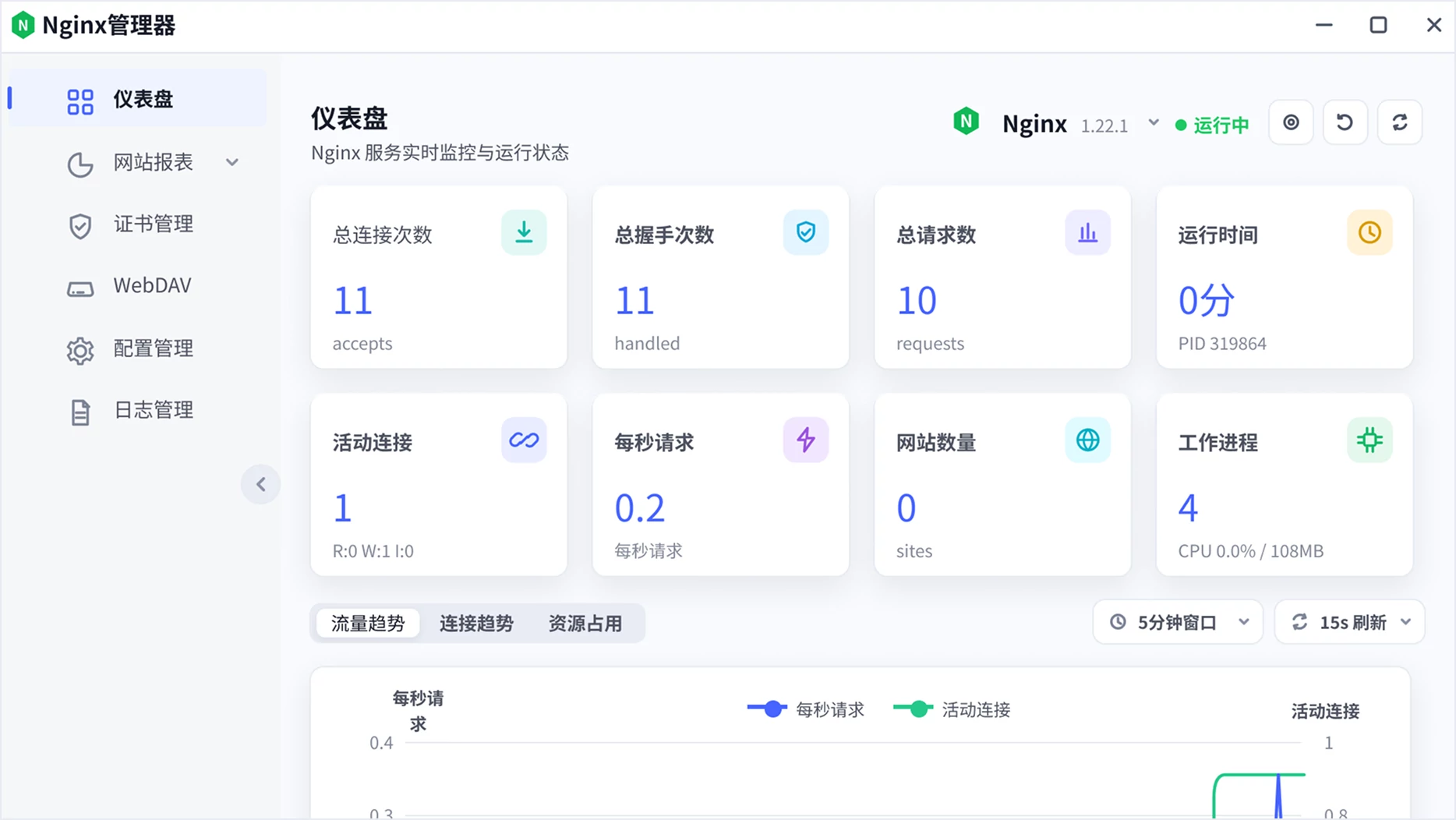Toggle the 活动连接 legend series
This screenshot has height=820, width=1456.
(x=952, y=709)
